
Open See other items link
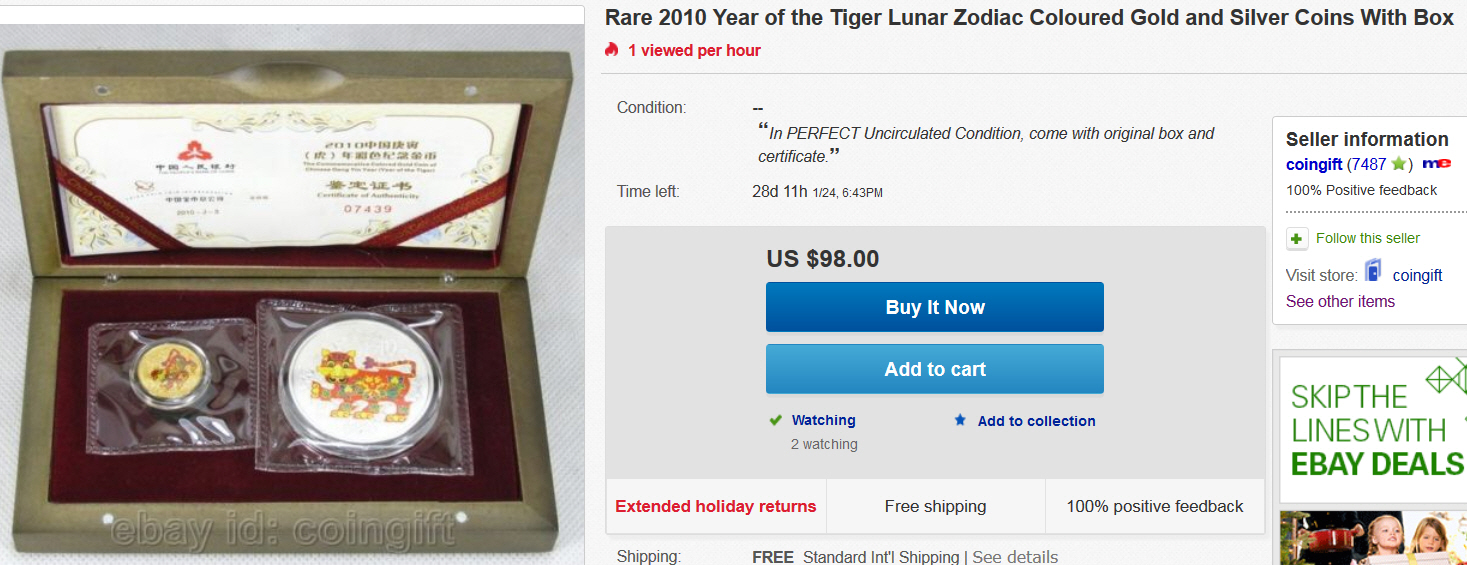[x=1340, y=301]
